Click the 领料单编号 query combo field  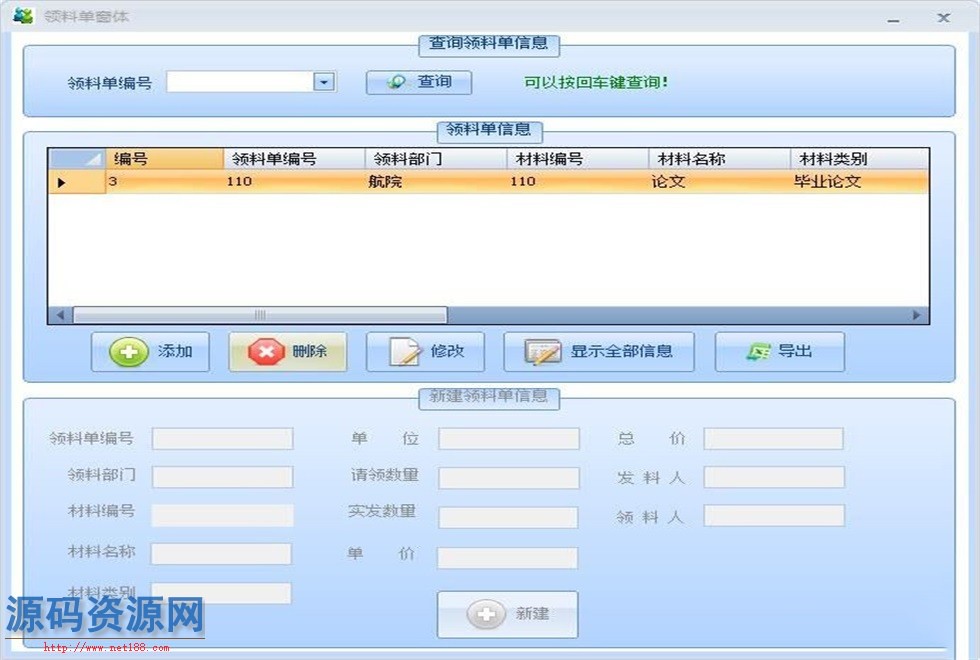tap(239, 82)
